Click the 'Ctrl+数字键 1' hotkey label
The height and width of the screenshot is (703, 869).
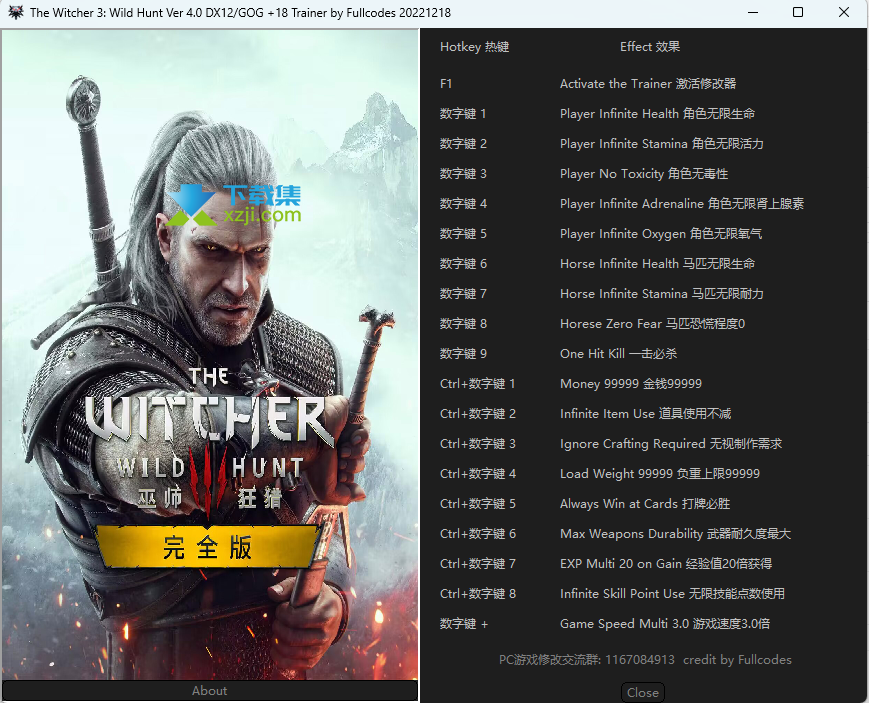(478, 384)
